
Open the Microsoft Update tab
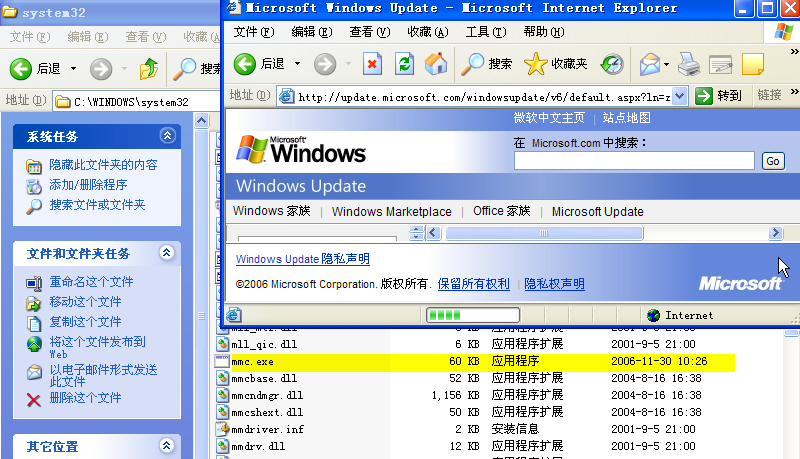[597, 212]
